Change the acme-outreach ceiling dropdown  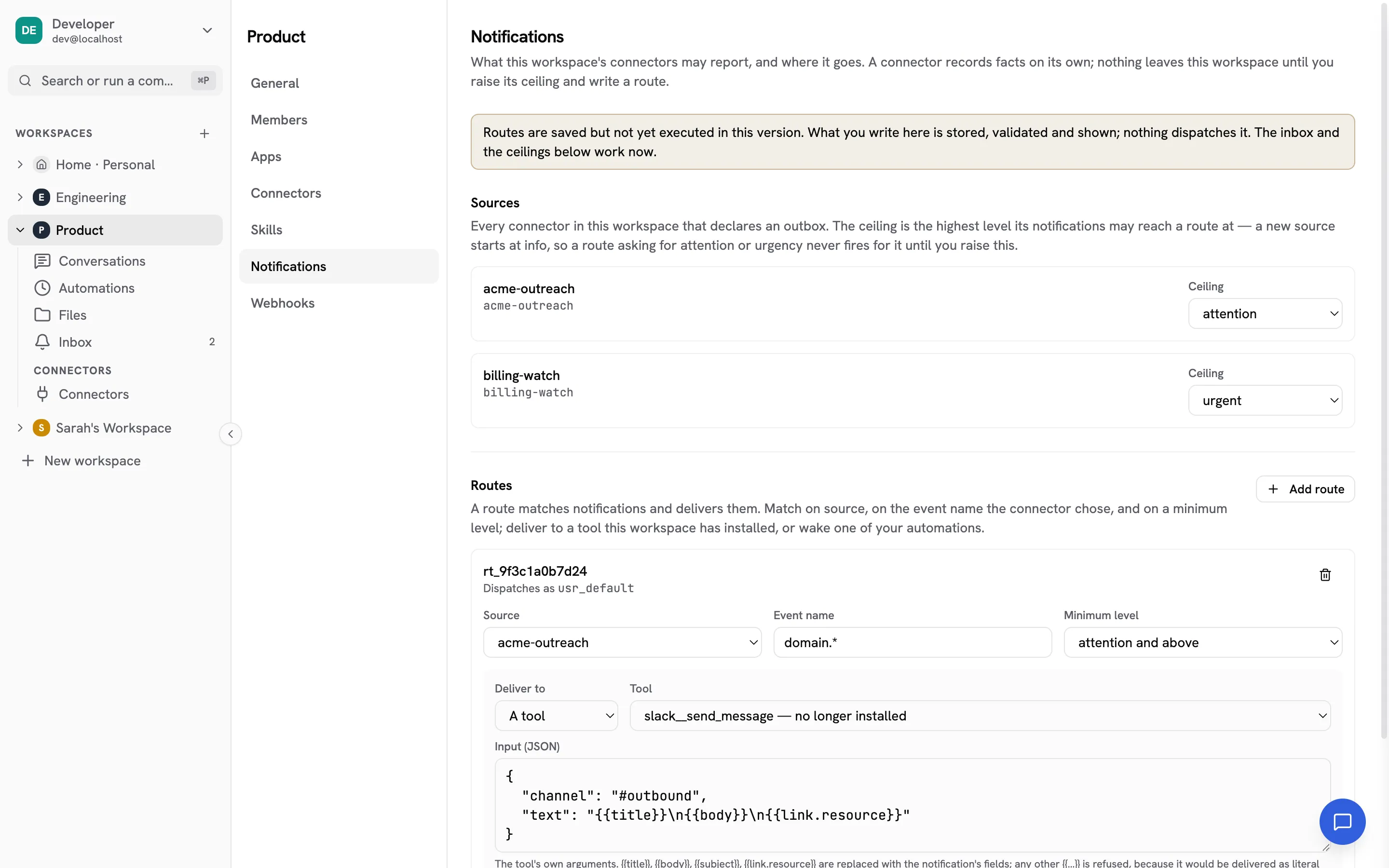coord(1265,313)
